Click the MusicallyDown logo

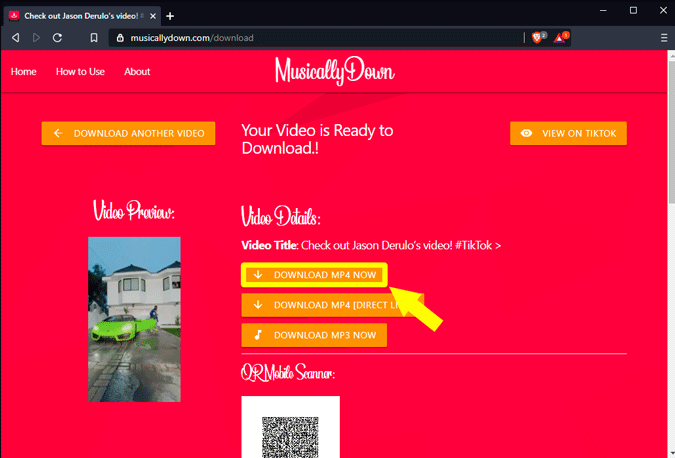point(334,71)
